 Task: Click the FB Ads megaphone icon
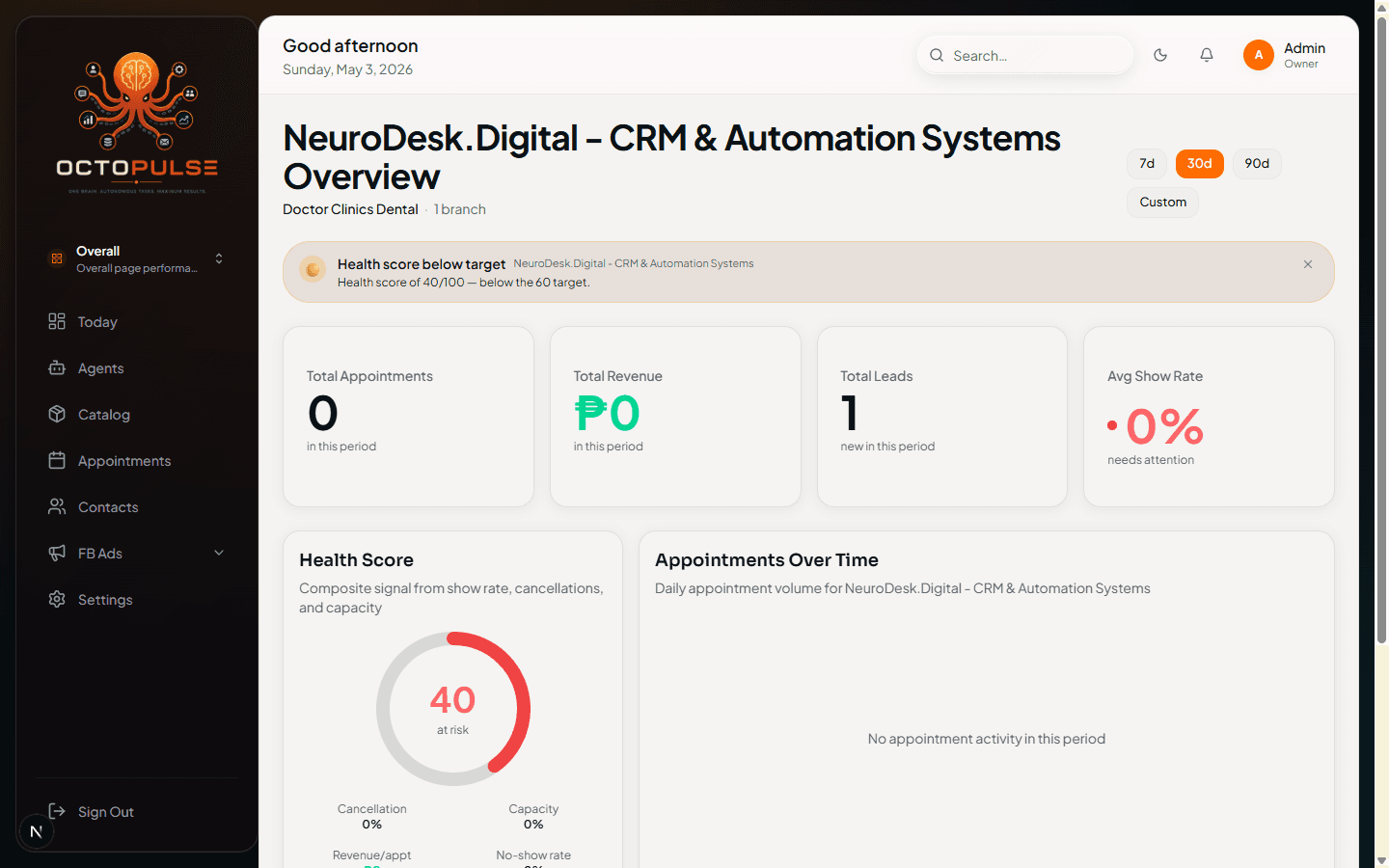pyautogui.click(x=57, y=553)
